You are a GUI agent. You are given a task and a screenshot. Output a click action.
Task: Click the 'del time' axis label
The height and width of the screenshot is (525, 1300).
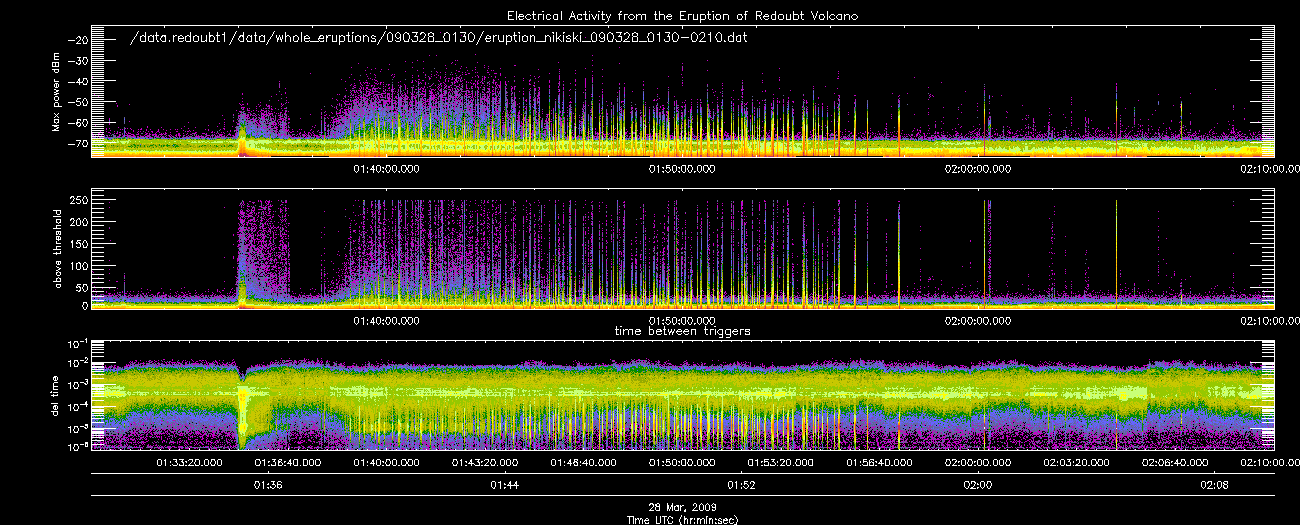55,396
